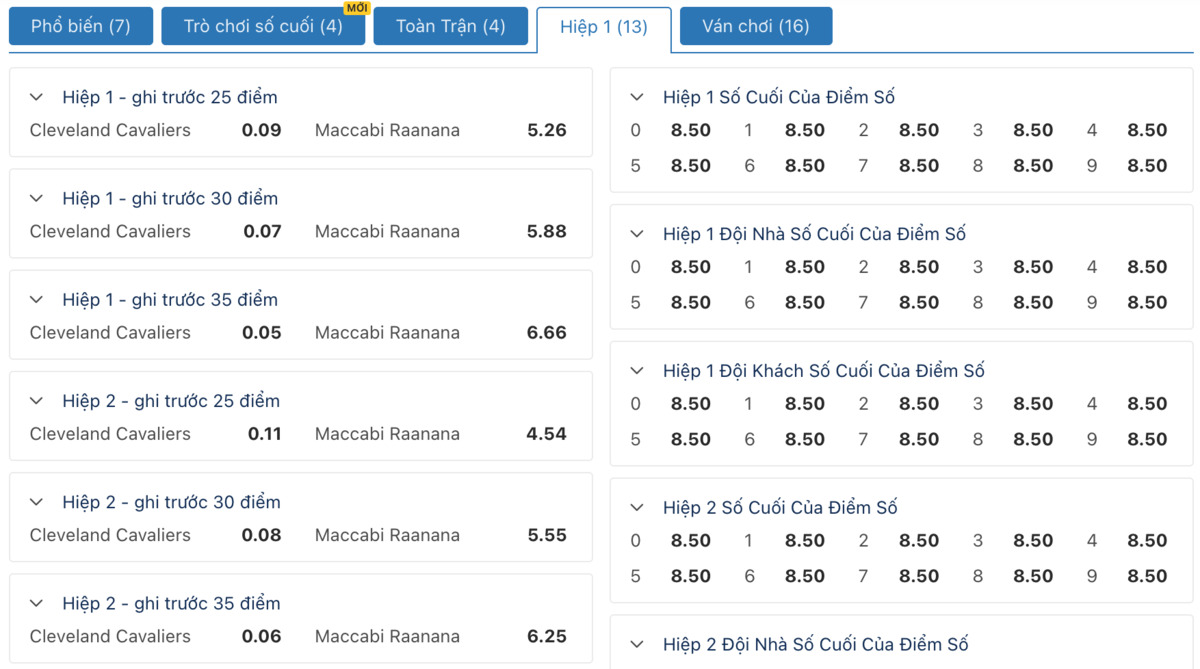Open the Trò chơi số cuối (4) tab

[x=263, y=26]
